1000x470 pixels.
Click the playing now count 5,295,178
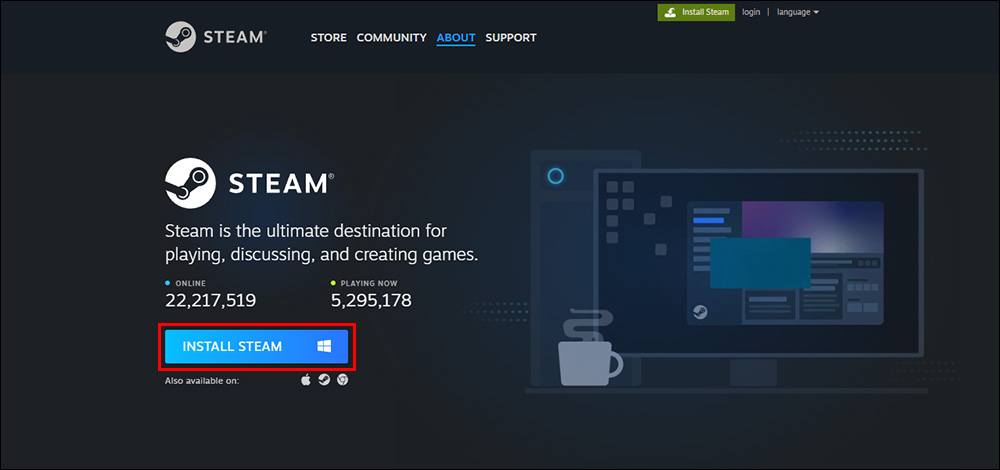[371, 300]
